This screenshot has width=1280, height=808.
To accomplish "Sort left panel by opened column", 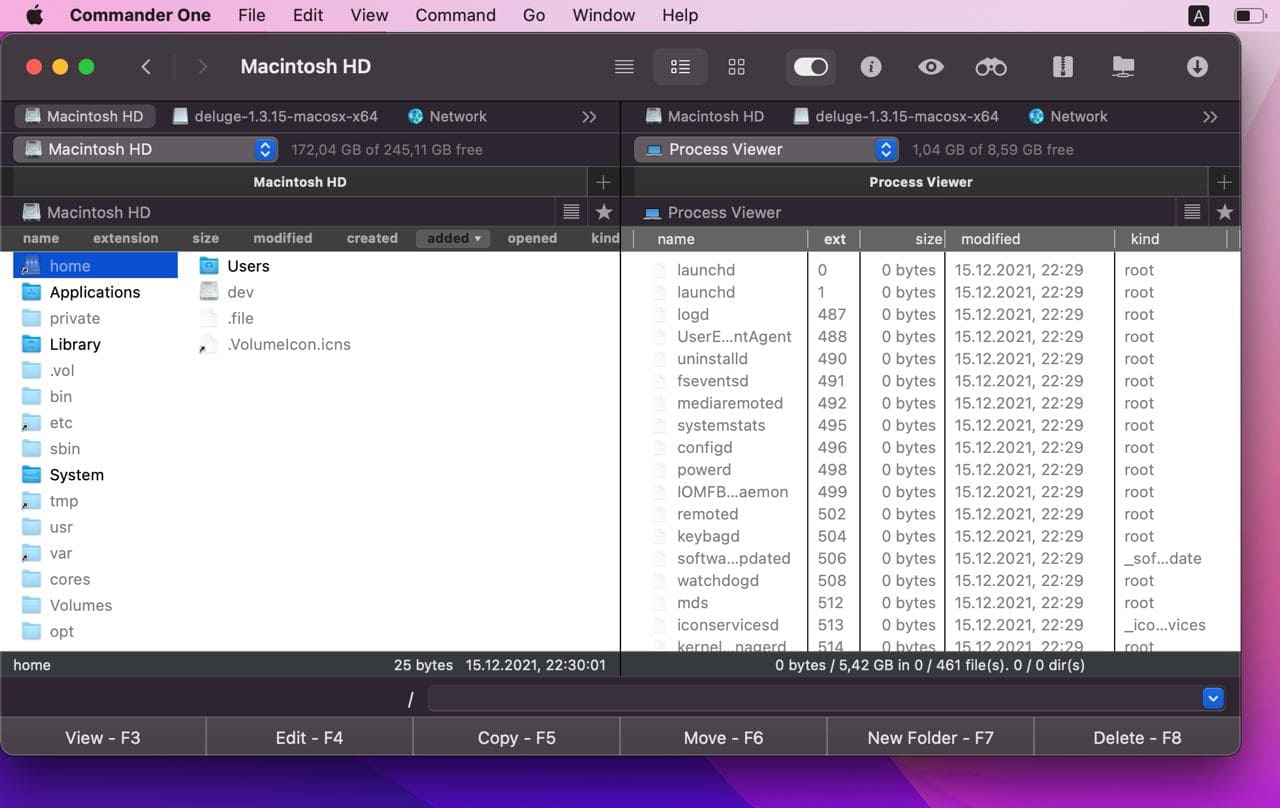I will (532, 238).
